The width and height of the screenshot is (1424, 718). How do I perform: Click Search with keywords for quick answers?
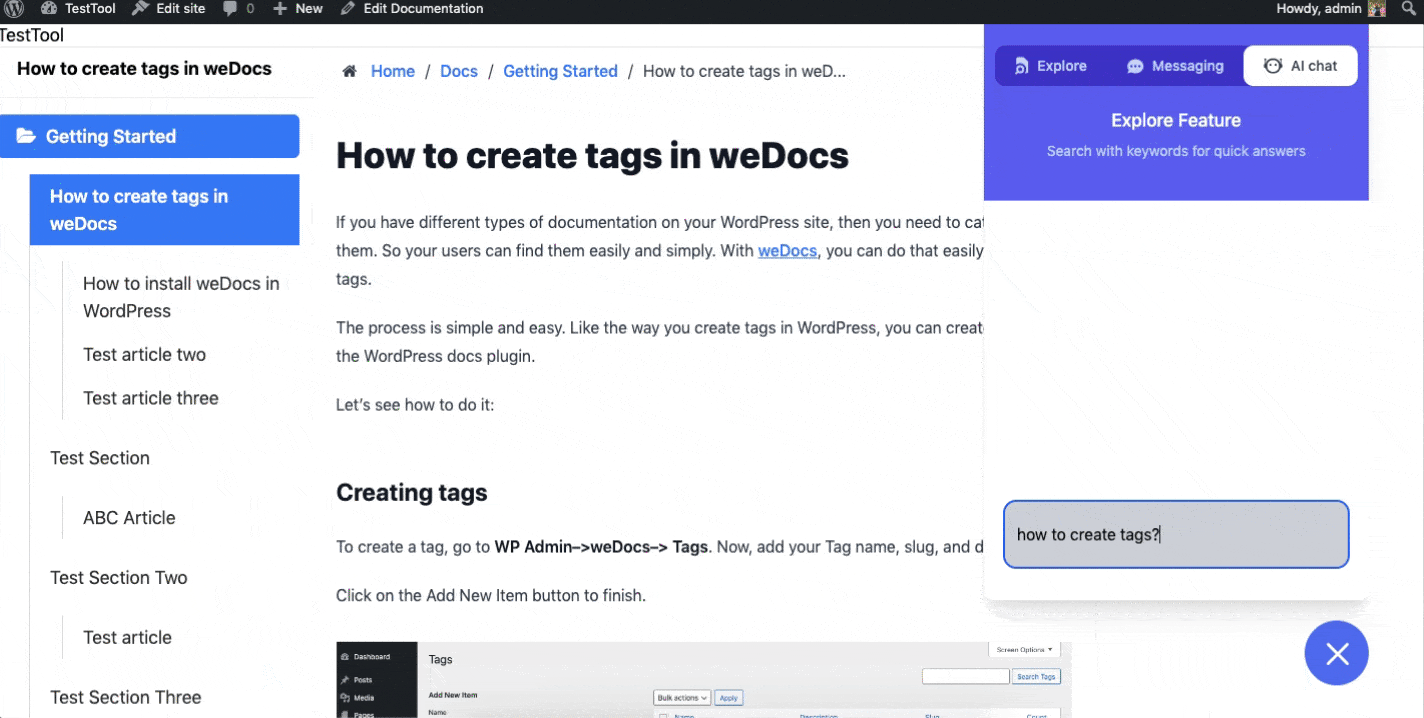[1176, 151]
